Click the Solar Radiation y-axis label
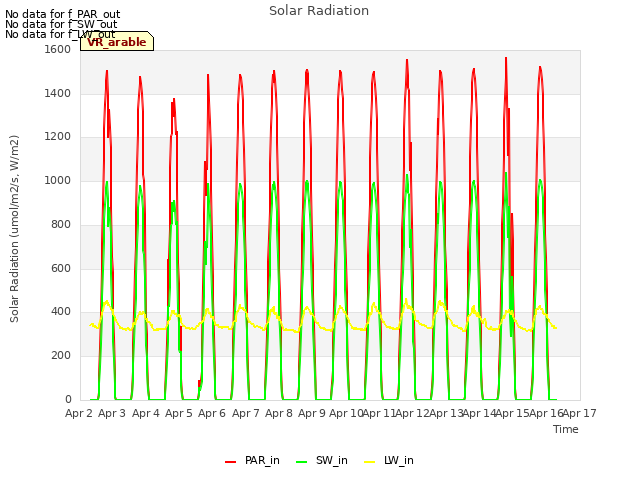This screenshot has height=480, width=640. click(x=14, y=229)
